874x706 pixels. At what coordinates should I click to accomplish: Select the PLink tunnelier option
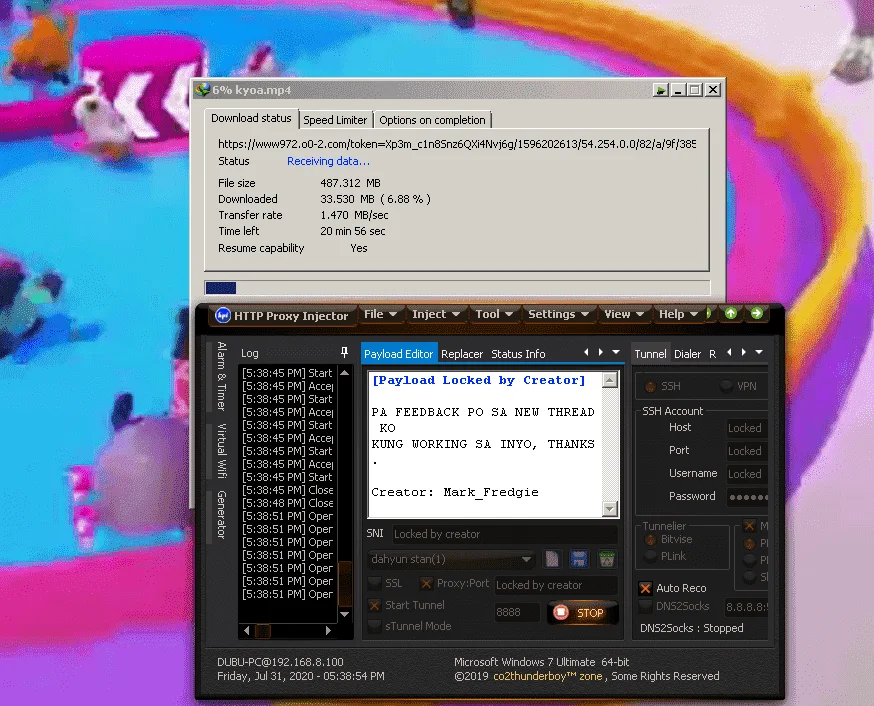(x=650, y=556)
